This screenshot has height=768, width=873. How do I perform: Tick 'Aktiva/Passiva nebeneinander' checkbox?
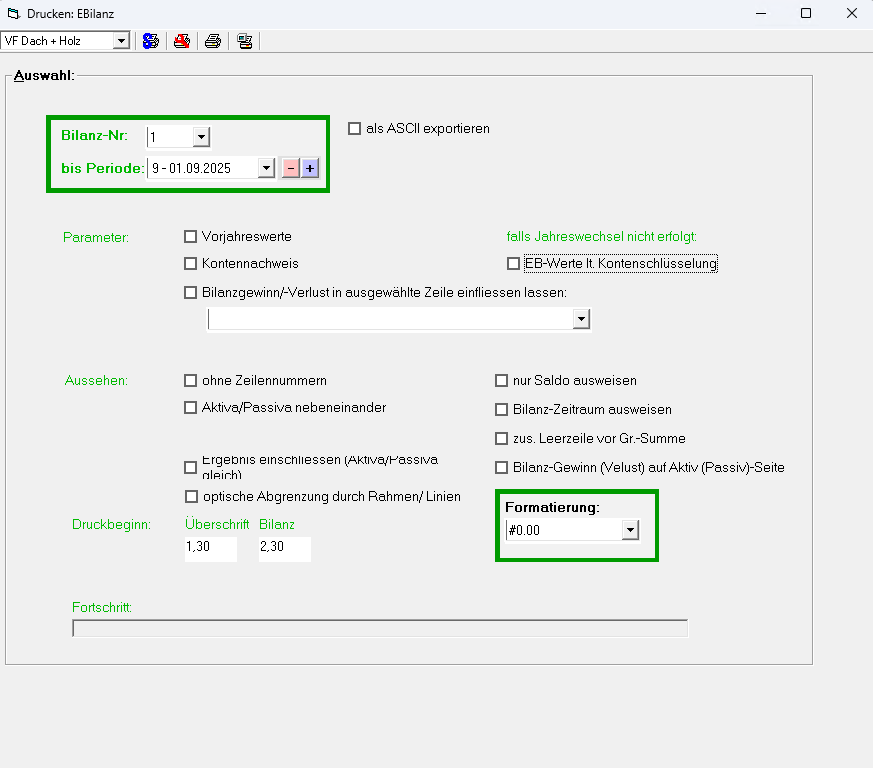pyautogui.click(x=191, y=408)
